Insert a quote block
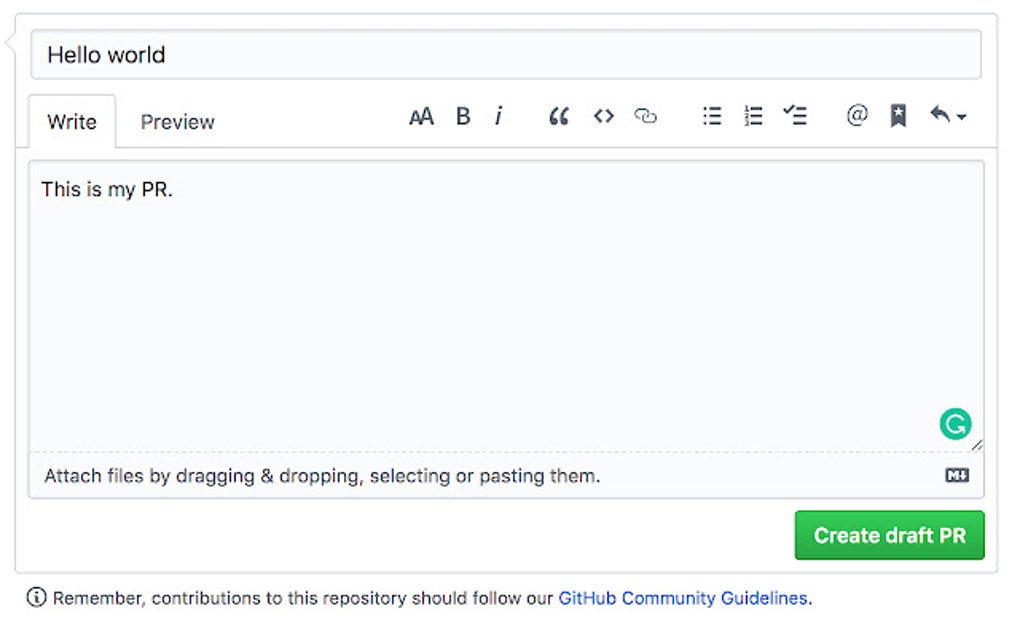 (x=557, y=116)
